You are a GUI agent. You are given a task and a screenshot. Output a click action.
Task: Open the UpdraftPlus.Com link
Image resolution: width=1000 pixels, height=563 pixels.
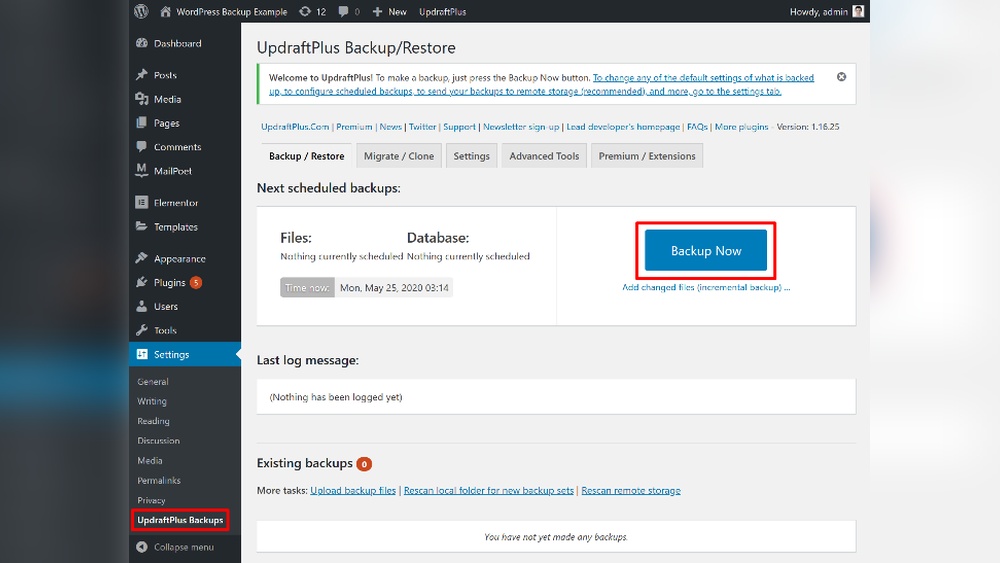click(295, 127)
